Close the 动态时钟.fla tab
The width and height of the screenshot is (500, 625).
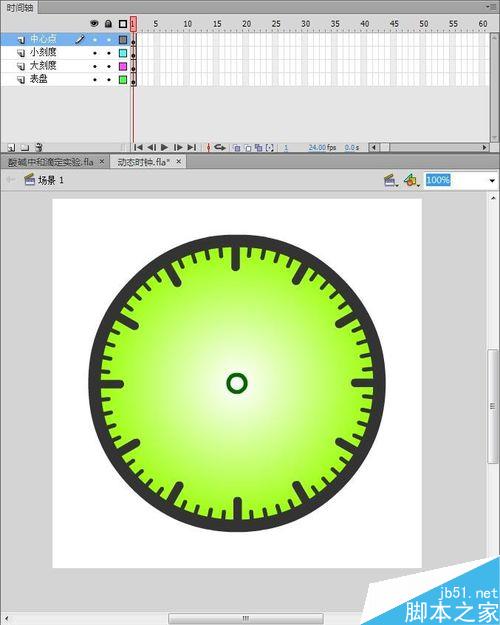(x=179, y=161)
